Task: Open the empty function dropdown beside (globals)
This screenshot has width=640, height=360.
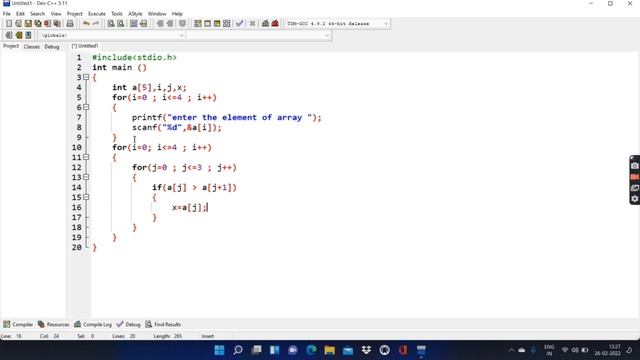Action: (259, 36)
